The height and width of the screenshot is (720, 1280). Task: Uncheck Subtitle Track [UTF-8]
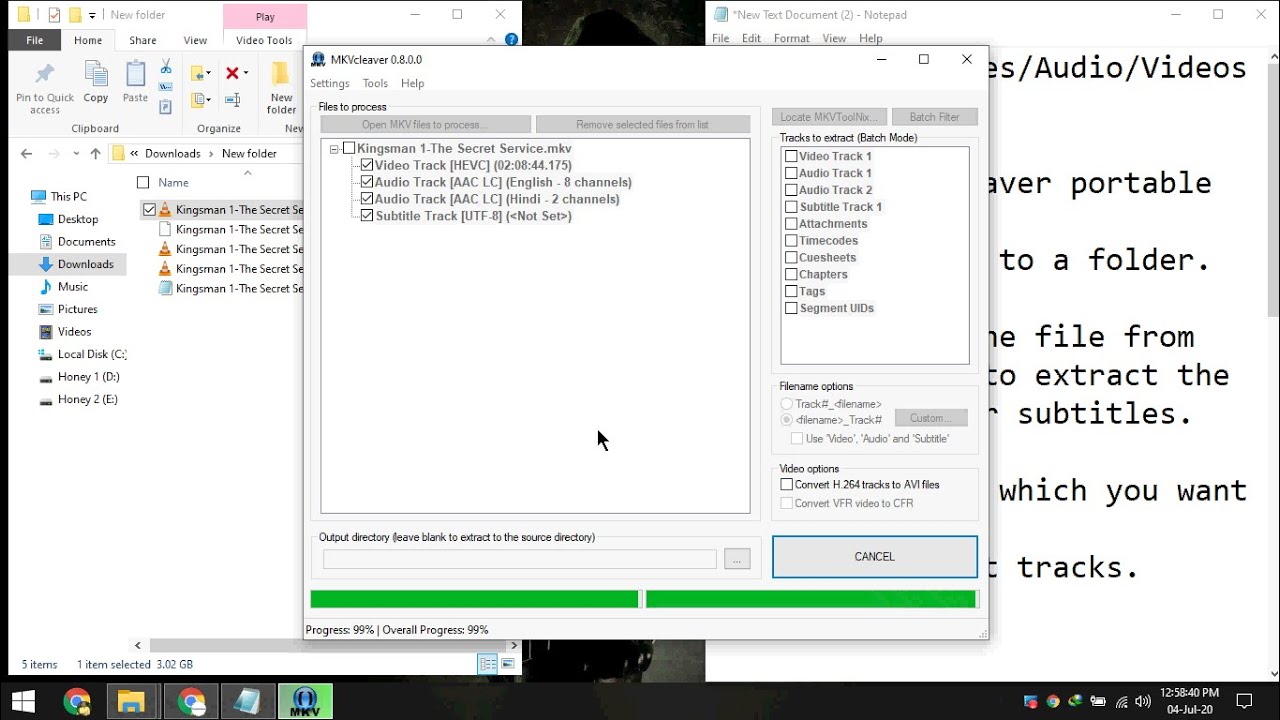click(x=367, y=216)
